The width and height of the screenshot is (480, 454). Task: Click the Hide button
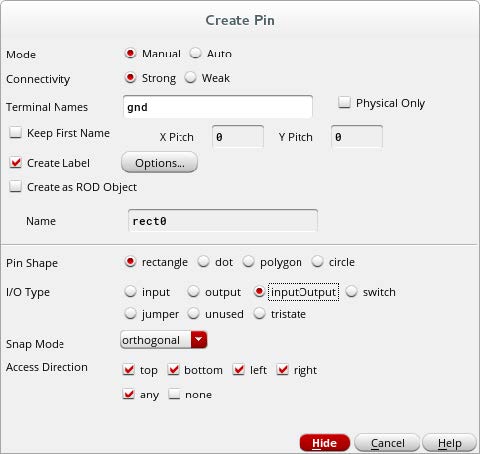point(325,443)
